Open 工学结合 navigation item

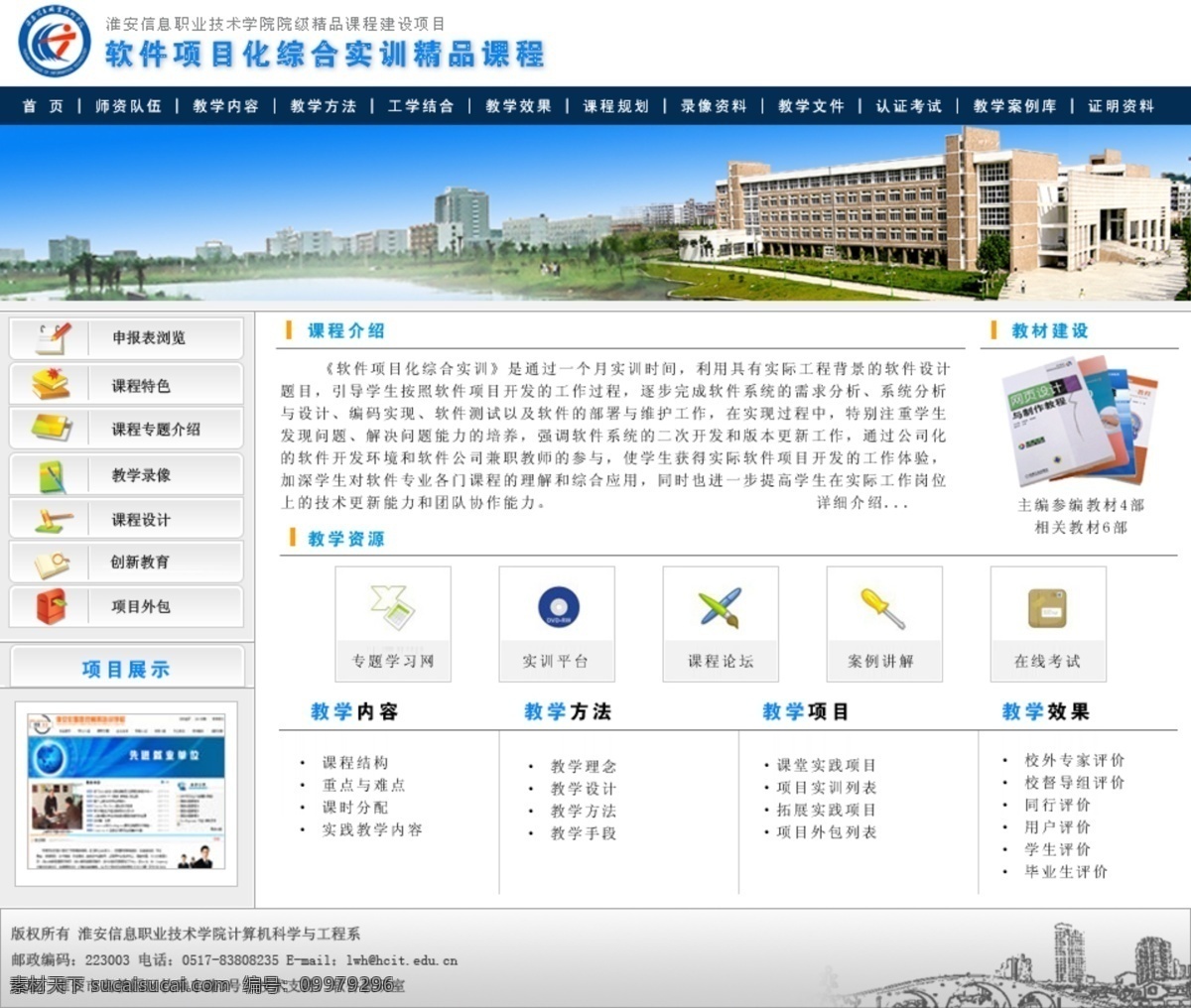click(x=420, y=106)
